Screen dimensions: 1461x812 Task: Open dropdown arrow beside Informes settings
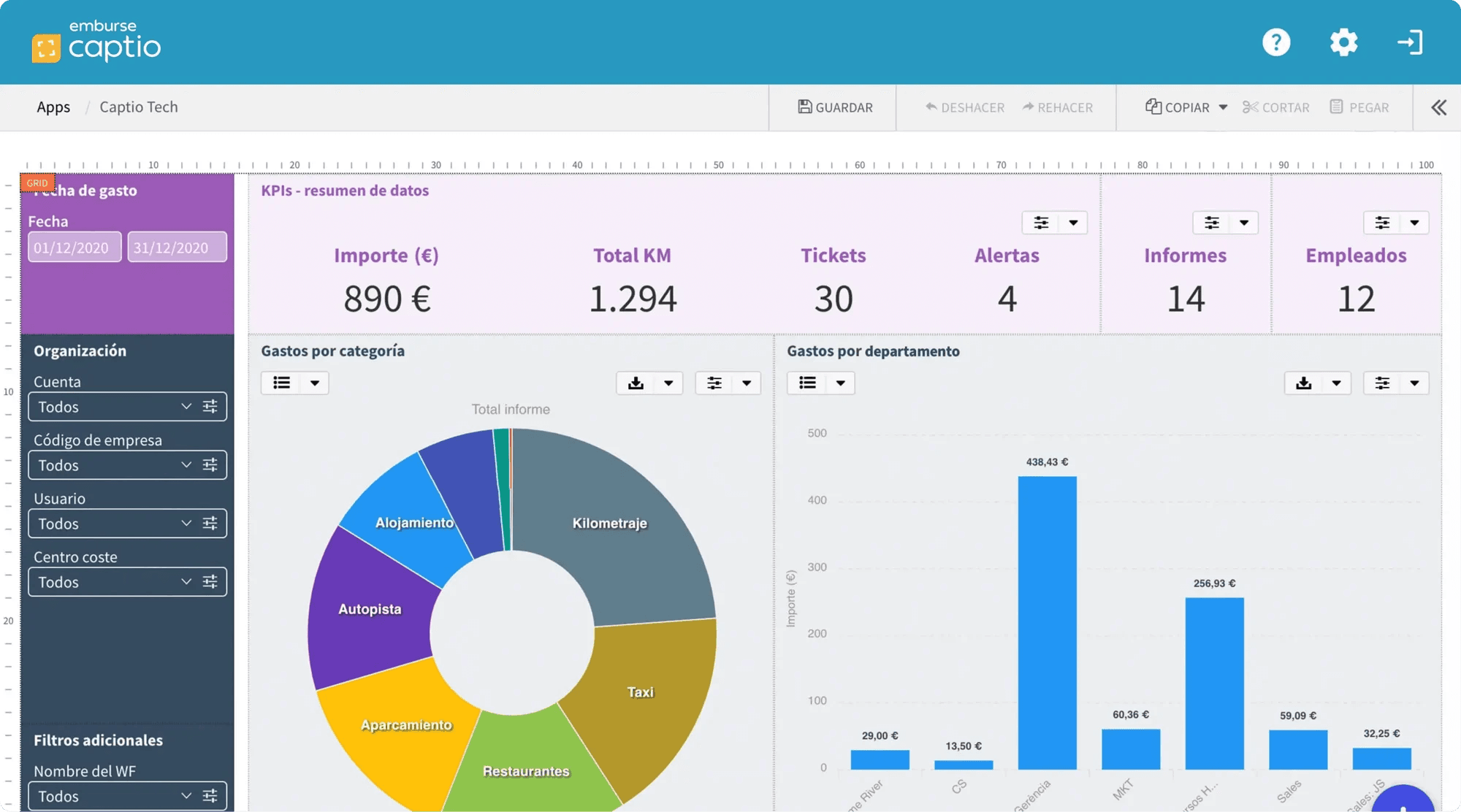(1244, 223)
